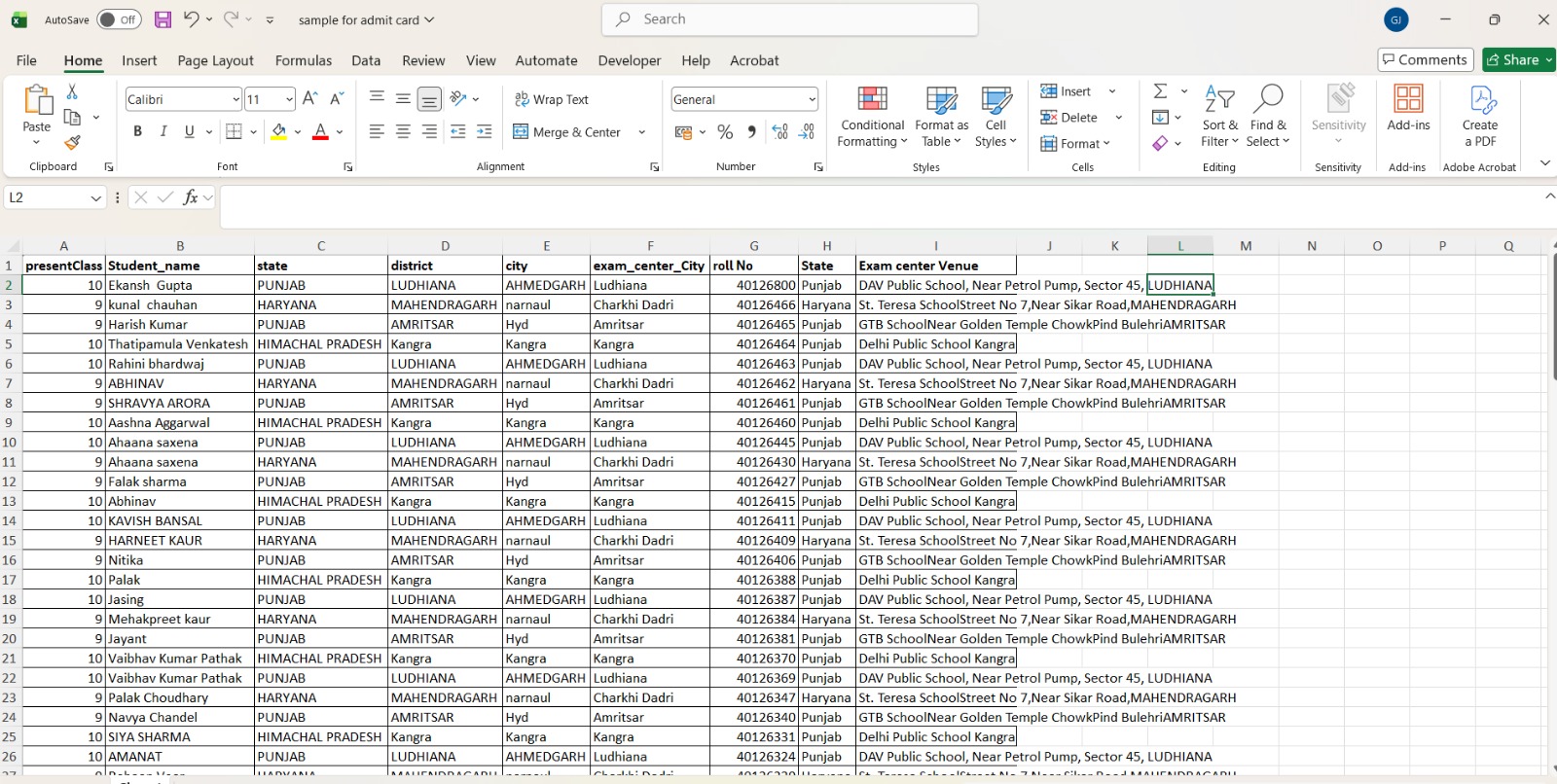This screenshot has width=1557, height=784.
Task: Click the Delete cells button
Action: tap(1069, 118)
